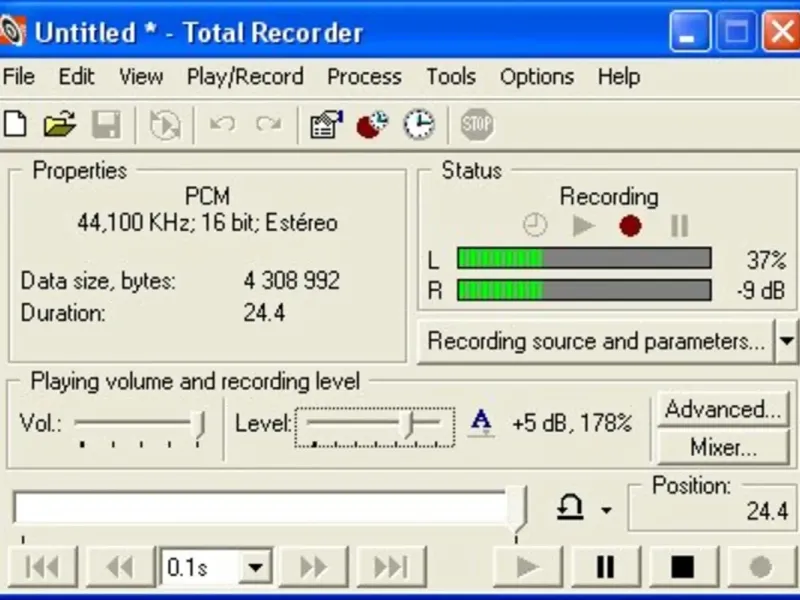Click the PCM format label
800x600 pixels.
tap(207, 196)
